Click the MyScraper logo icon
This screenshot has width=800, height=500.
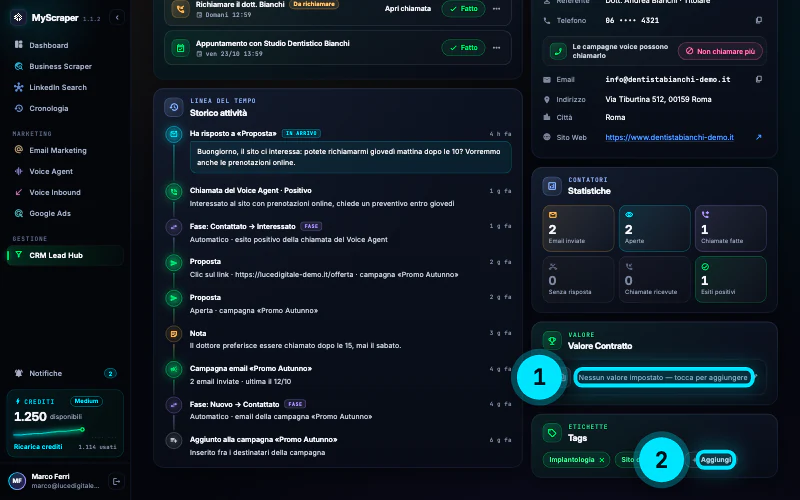pyautogui.click(x=18, y=17)
